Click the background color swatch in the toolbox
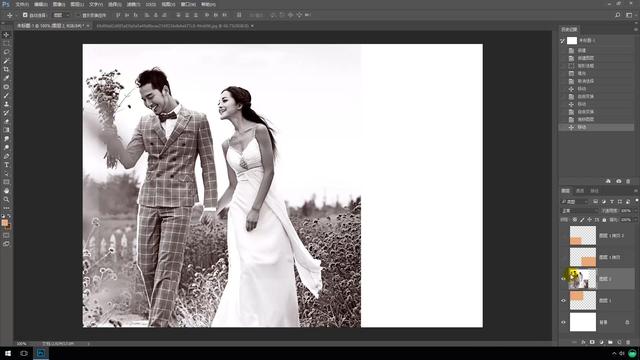Image resolution: width=640 pixels, height=360 pixels. [x=8, y=226]
